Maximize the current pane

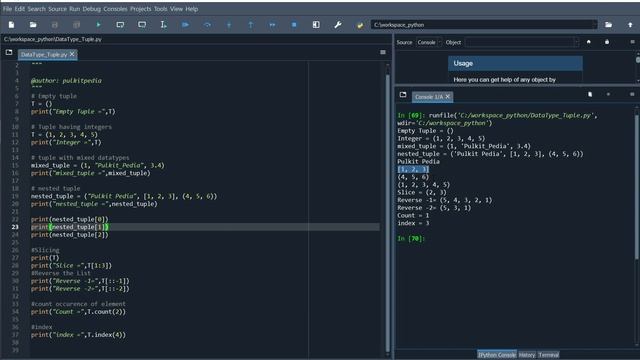tap(316, 25)
